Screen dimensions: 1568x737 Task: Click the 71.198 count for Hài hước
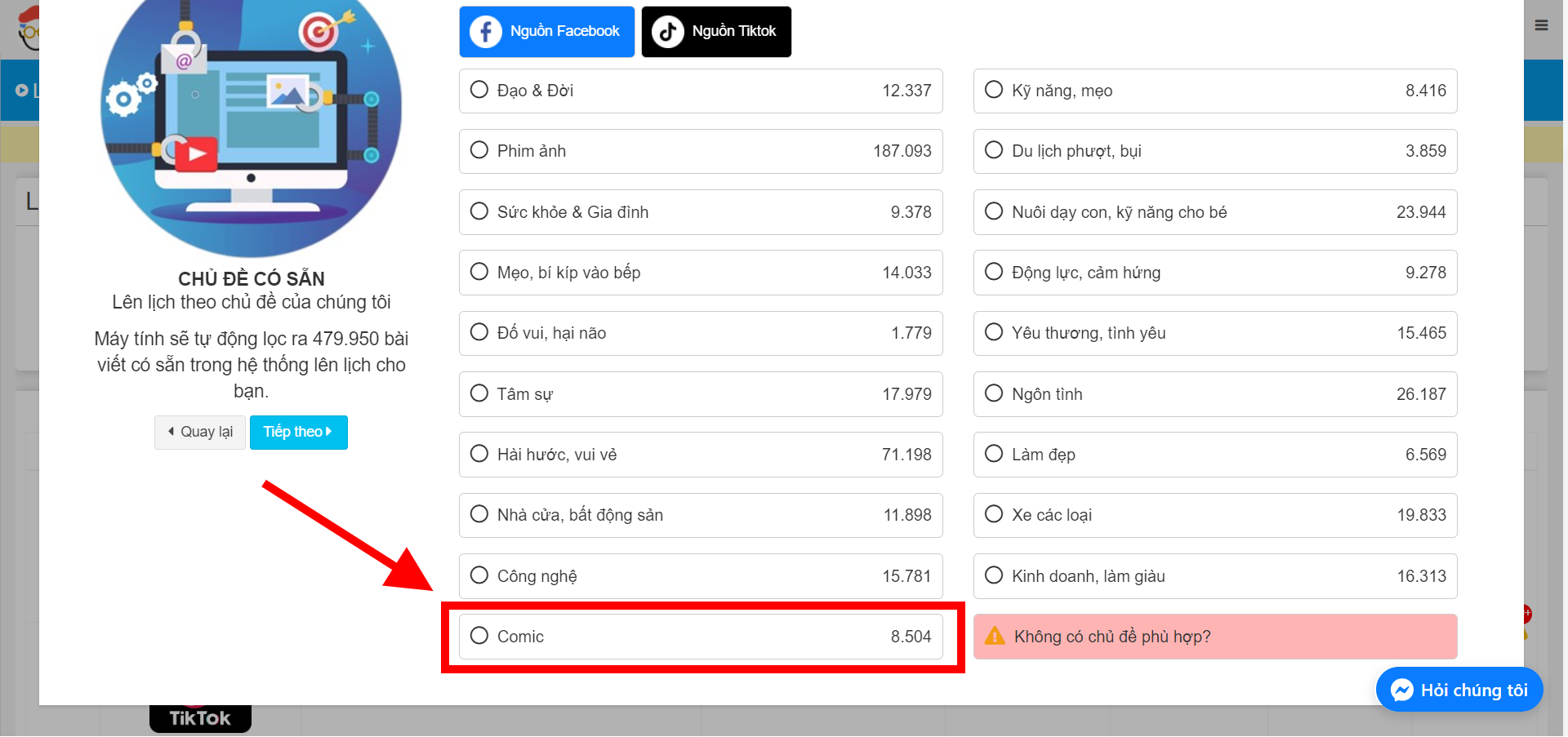(x=906, y=455)
